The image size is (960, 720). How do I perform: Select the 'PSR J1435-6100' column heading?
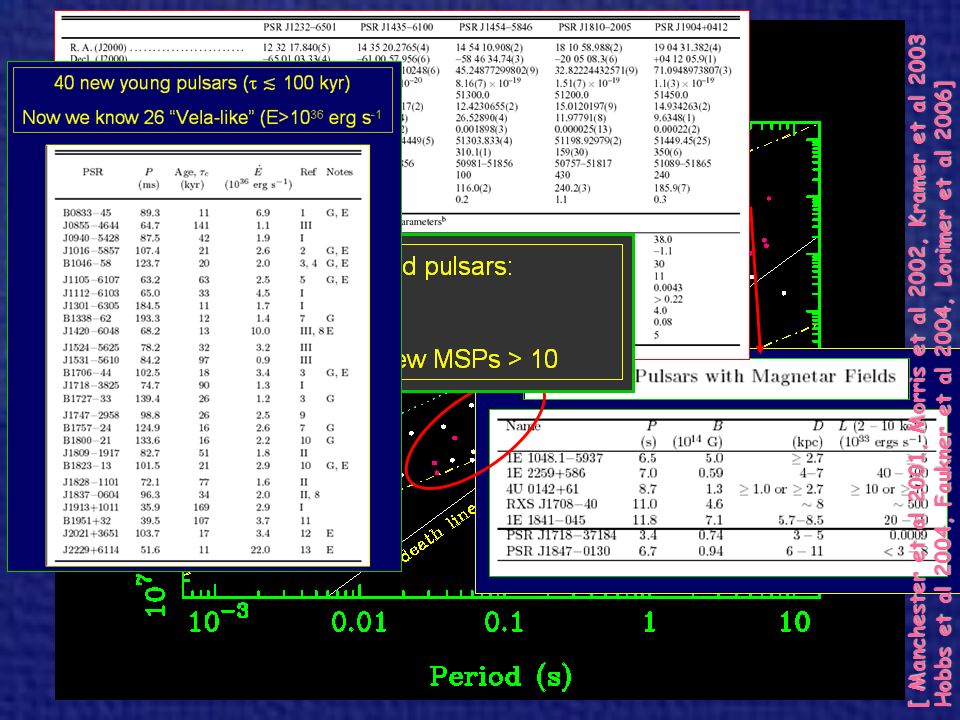(x=396, y=28)
